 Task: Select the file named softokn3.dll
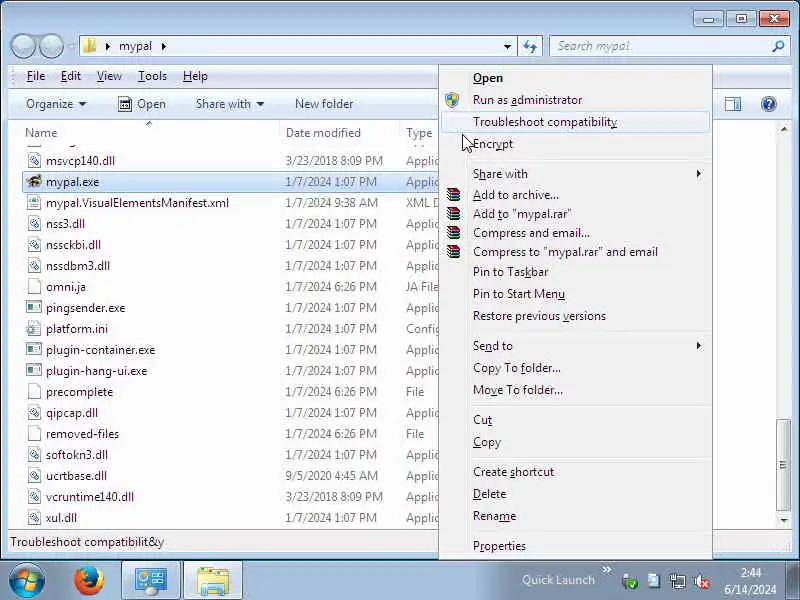pos(77,455)
